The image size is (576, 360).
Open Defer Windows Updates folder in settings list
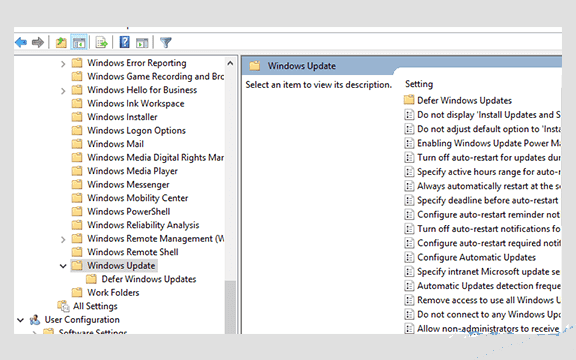pos(458,100)
